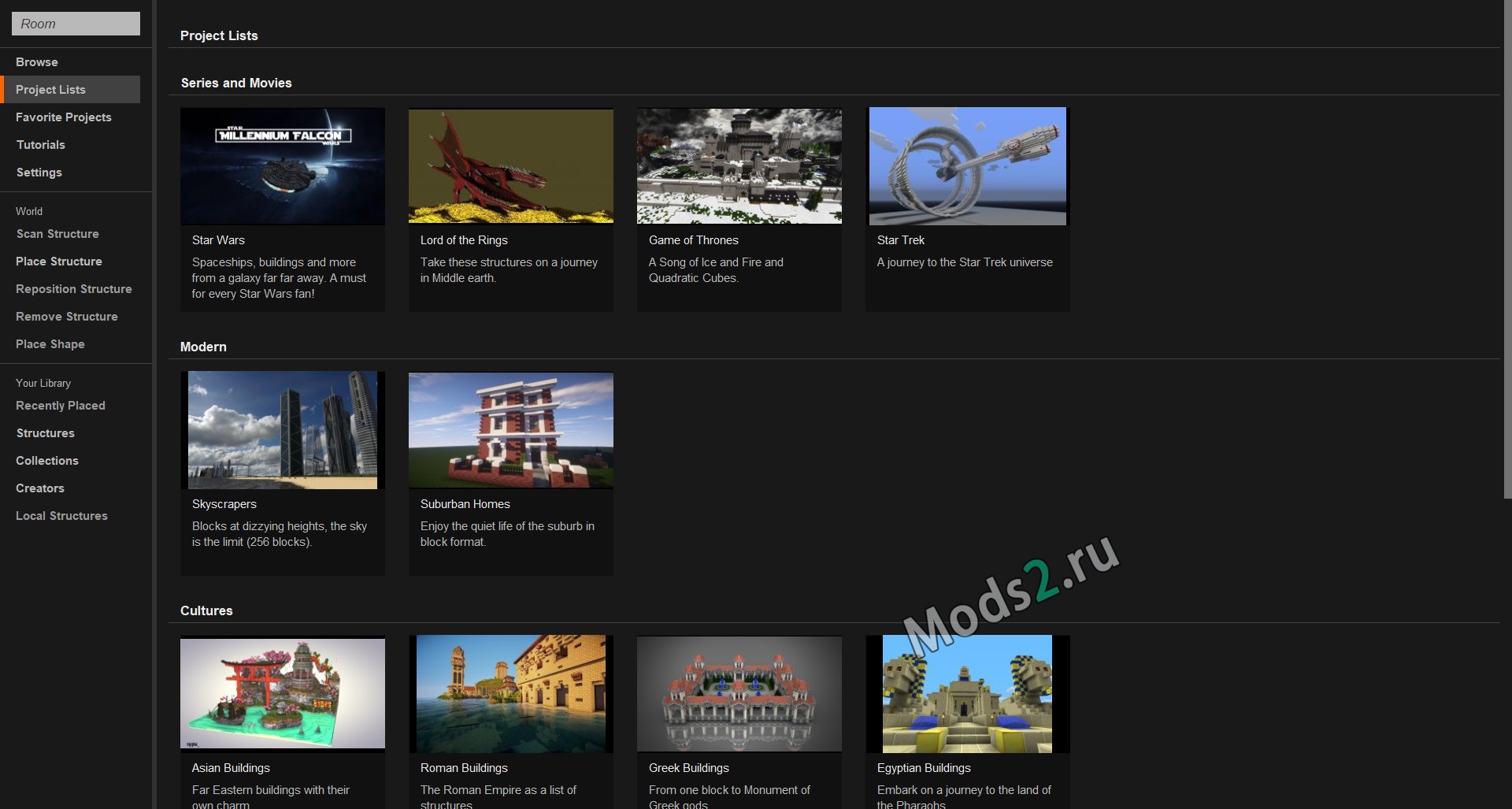Open the Browse section
The image size is (1512, 809).
[37, 62]
